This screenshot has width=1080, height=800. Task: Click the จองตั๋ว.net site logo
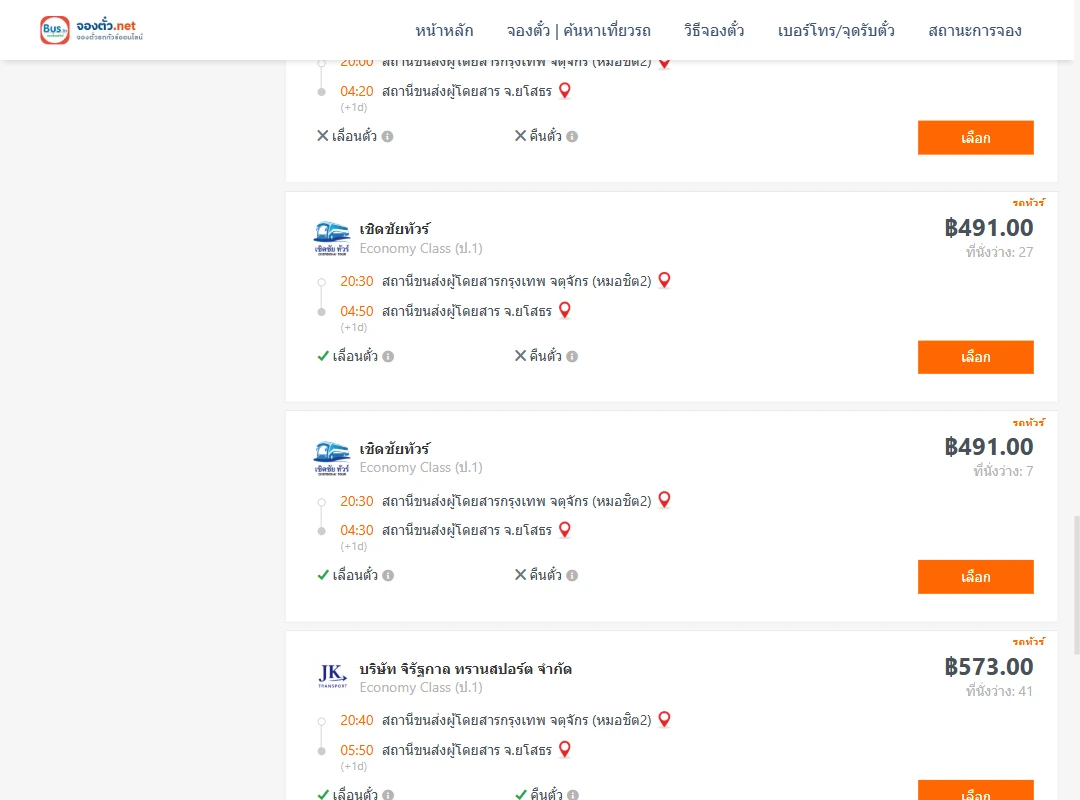click(x=92, y=30)
